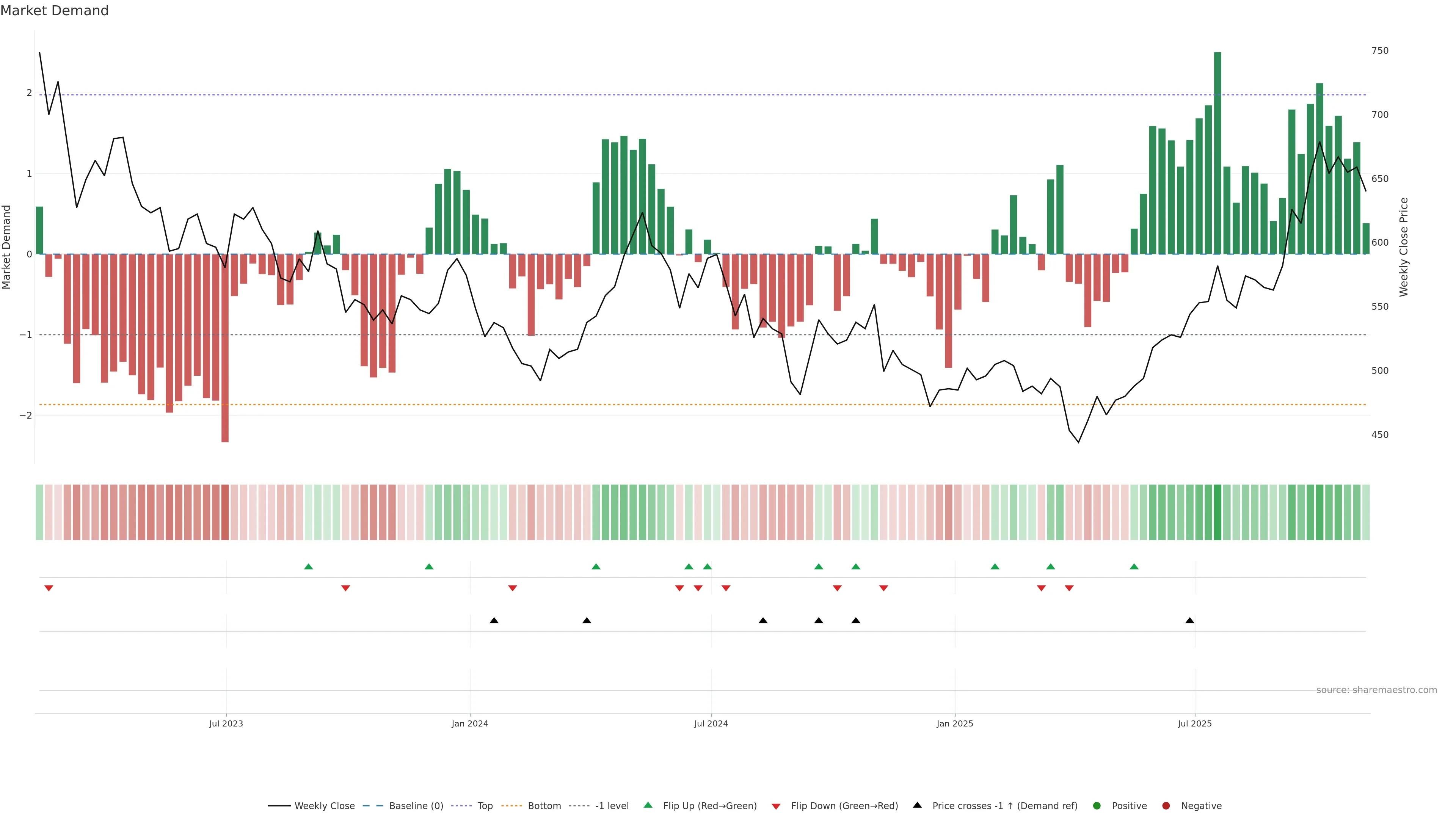1456x819 pixels.
Task: Click the green Positive circle in legend
Action: pyautogui.click(x=1097, y=805)
